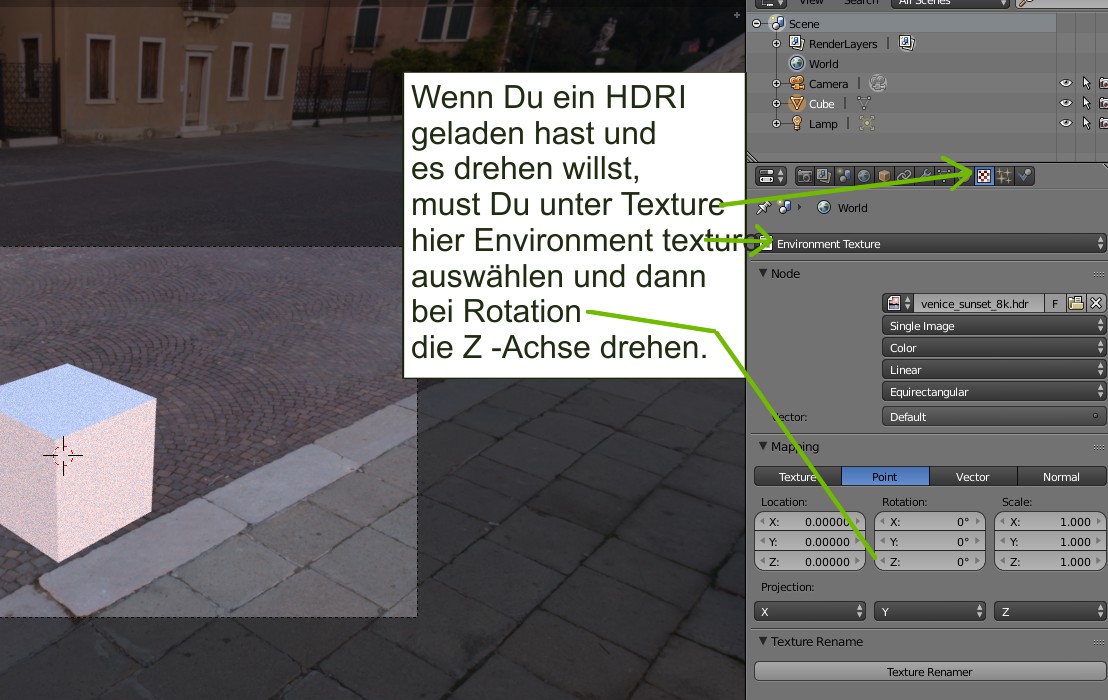The image size is (1108, 700).
Task: Expand the Lamp tree node
Action: coord(777,123)
